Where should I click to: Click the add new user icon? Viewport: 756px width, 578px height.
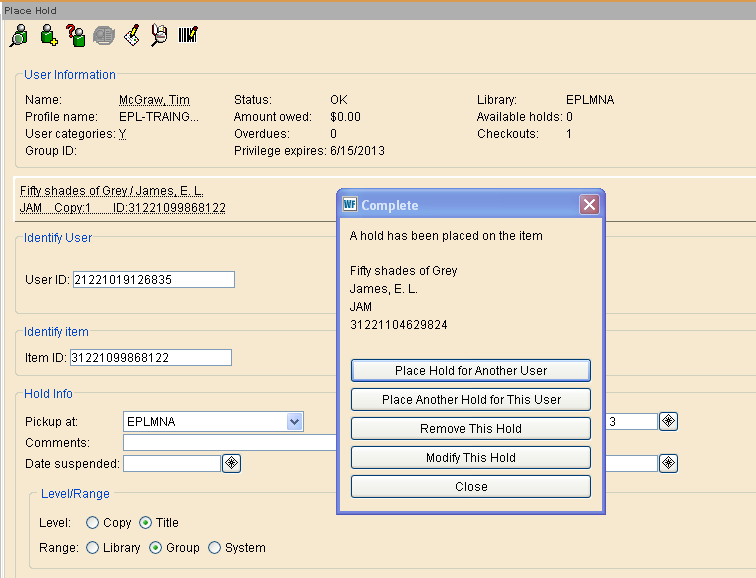tap(48, 36)
